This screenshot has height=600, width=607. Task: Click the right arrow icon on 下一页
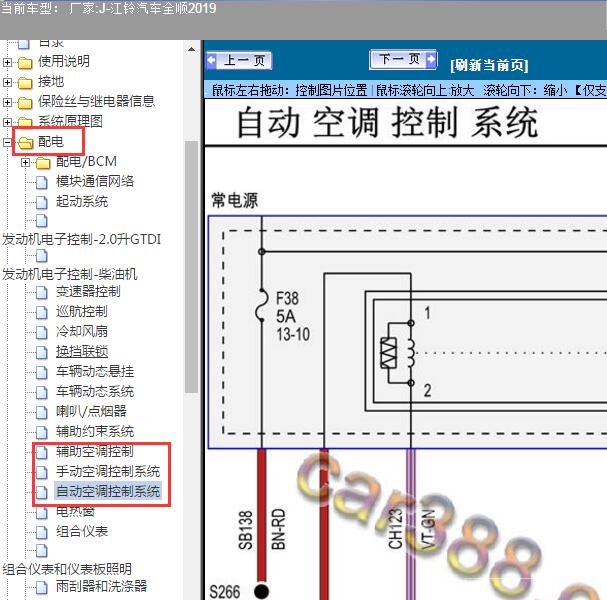coord(431,60)
